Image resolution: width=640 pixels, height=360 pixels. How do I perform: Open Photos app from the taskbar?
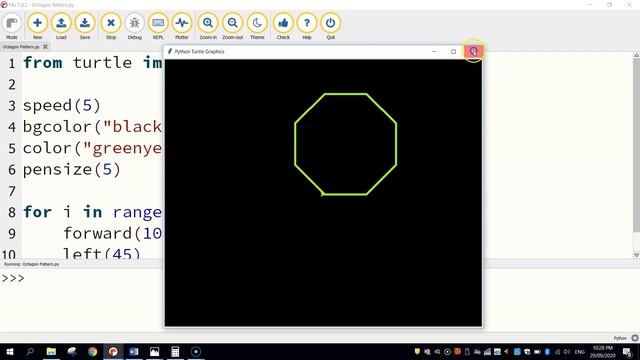pyautogui.click(x=154, y=351)
